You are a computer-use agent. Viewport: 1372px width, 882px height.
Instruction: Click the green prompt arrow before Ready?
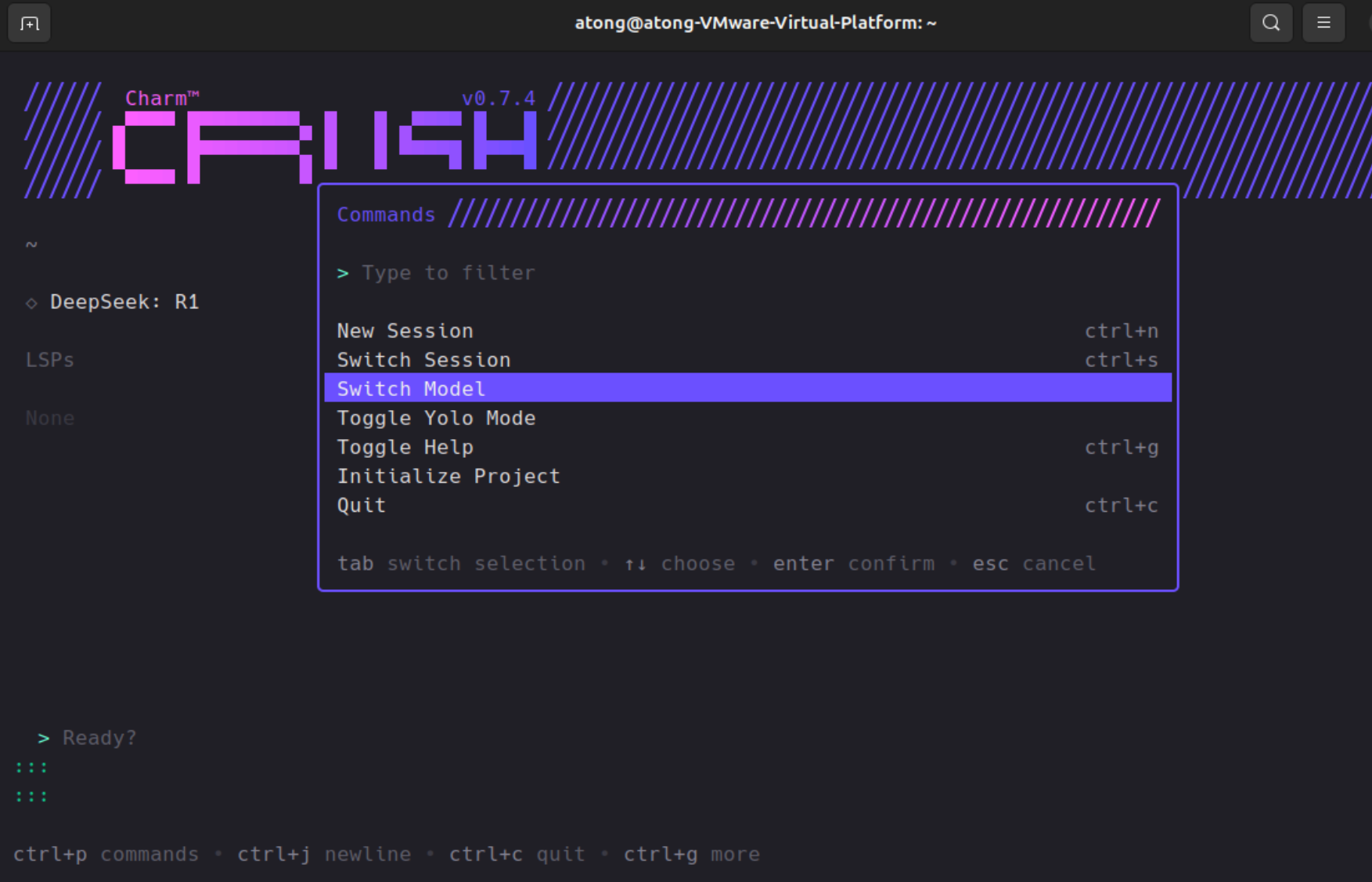pyautogui.click(x=44, y=738)
